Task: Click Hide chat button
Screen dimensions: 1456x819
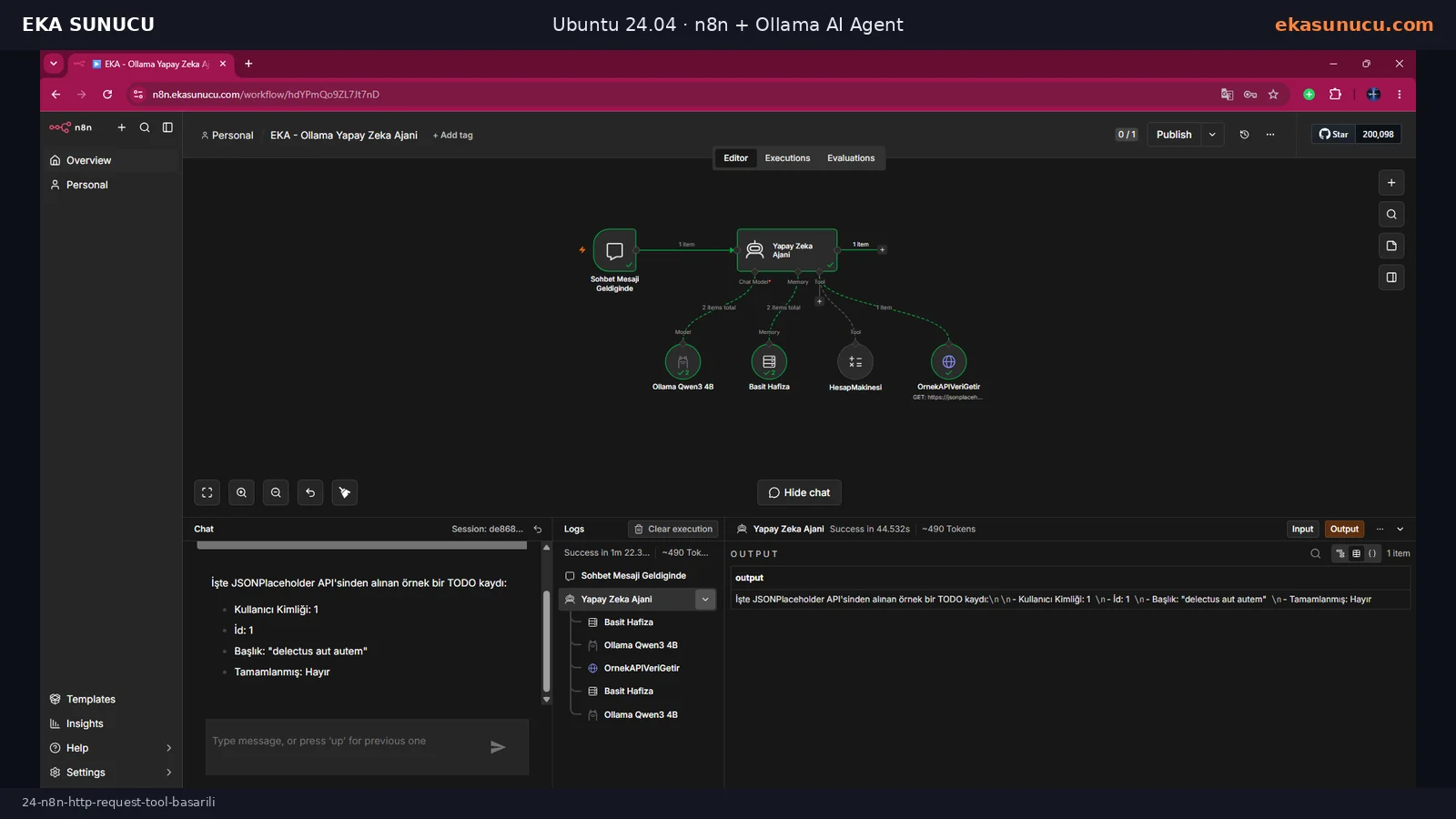Action: (799, 492)
